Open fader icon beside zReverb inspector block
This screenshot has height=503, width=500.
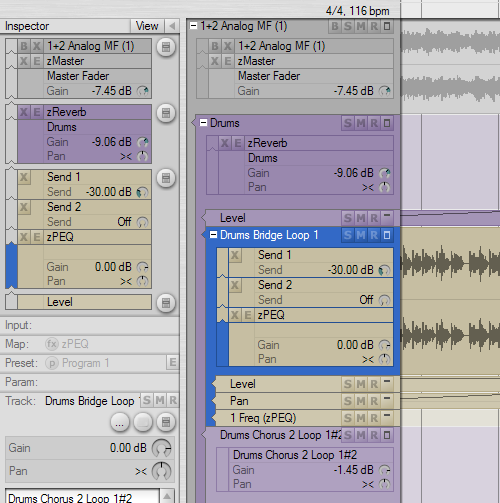click(166, 113)
